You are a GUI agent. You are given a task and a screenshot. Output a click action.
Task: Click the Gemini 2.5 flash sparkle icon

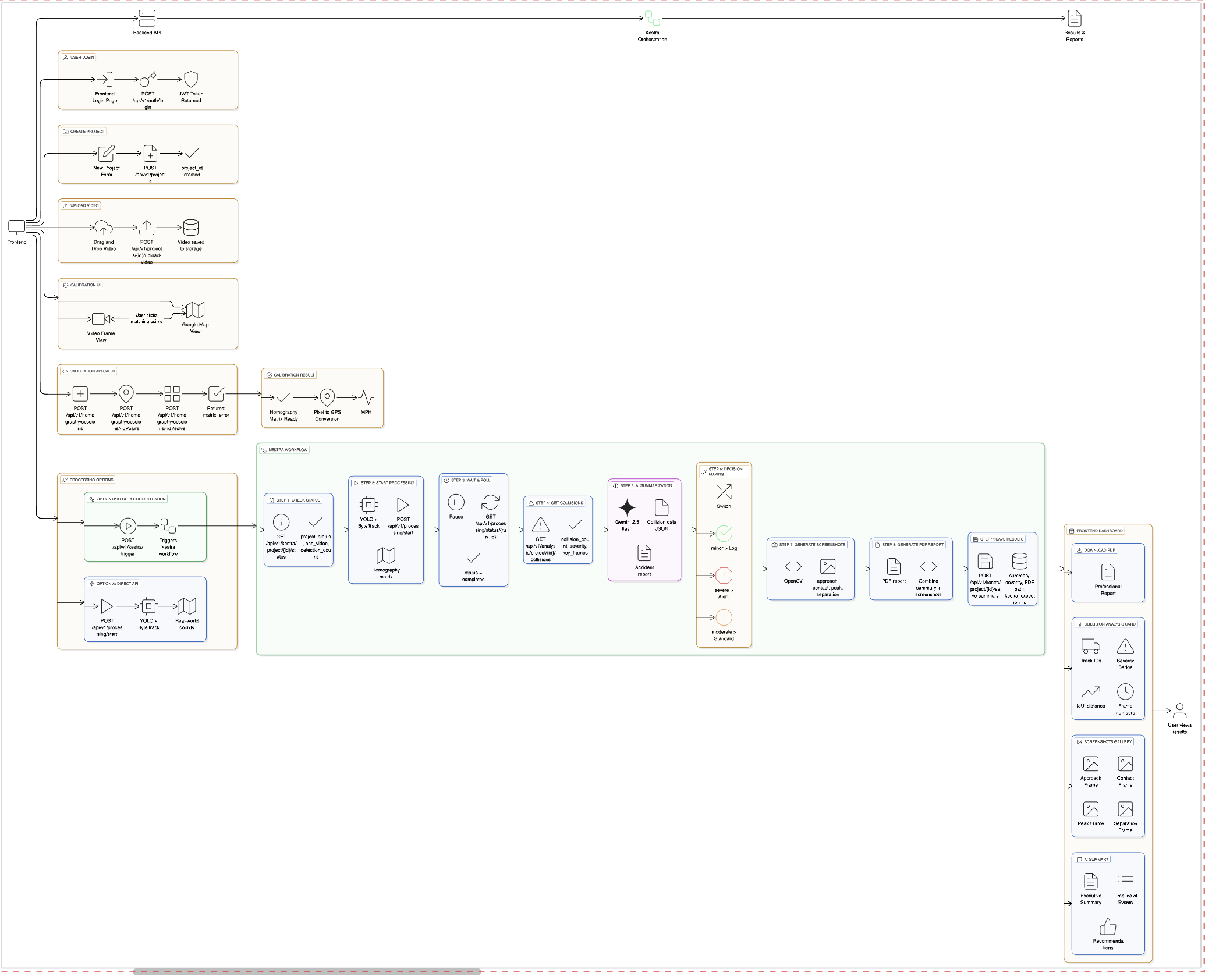pyautogui.click(x=626, y=507)
